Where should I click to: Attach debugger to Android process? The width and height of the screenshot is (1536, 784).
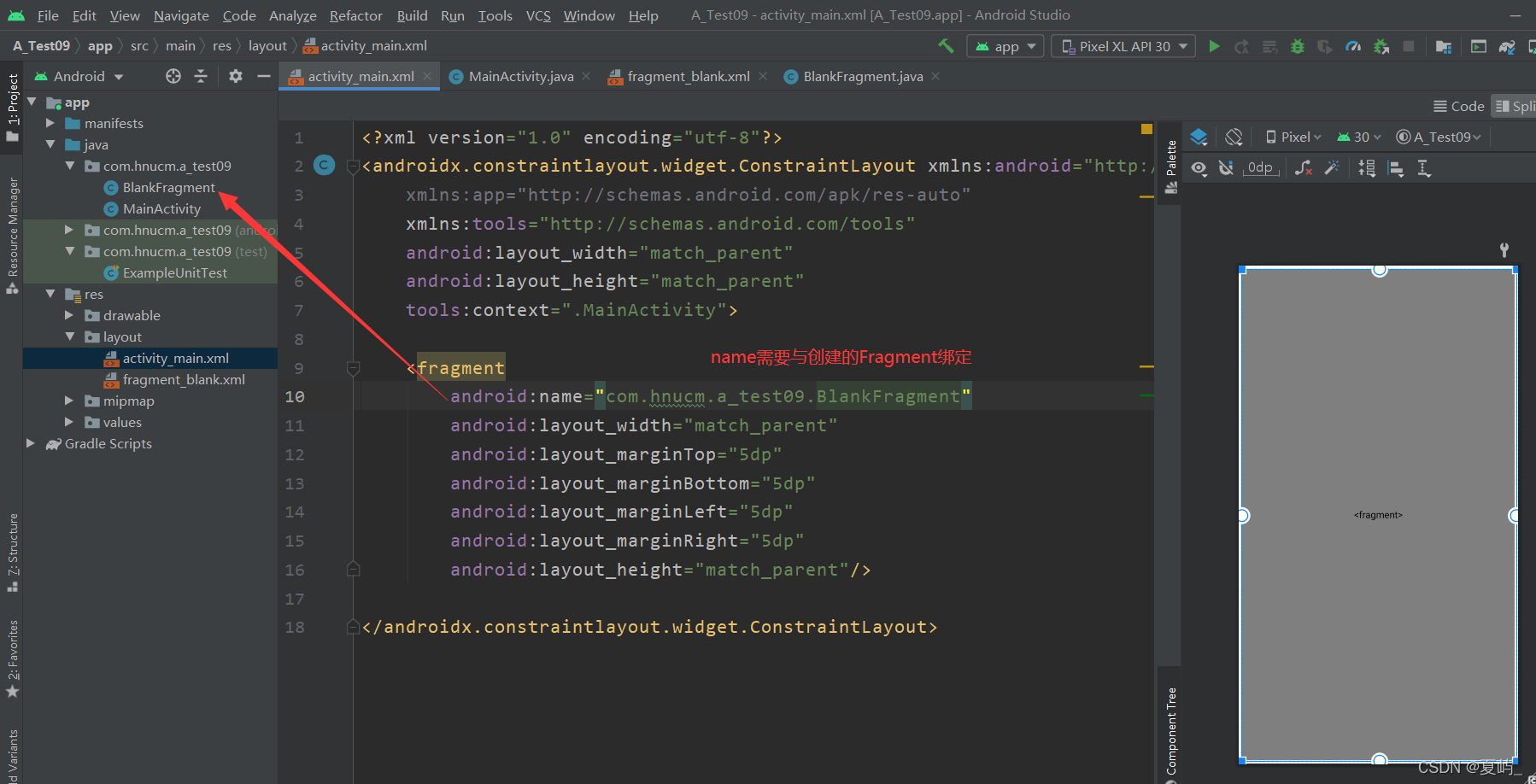click(x=1381, y=46)
